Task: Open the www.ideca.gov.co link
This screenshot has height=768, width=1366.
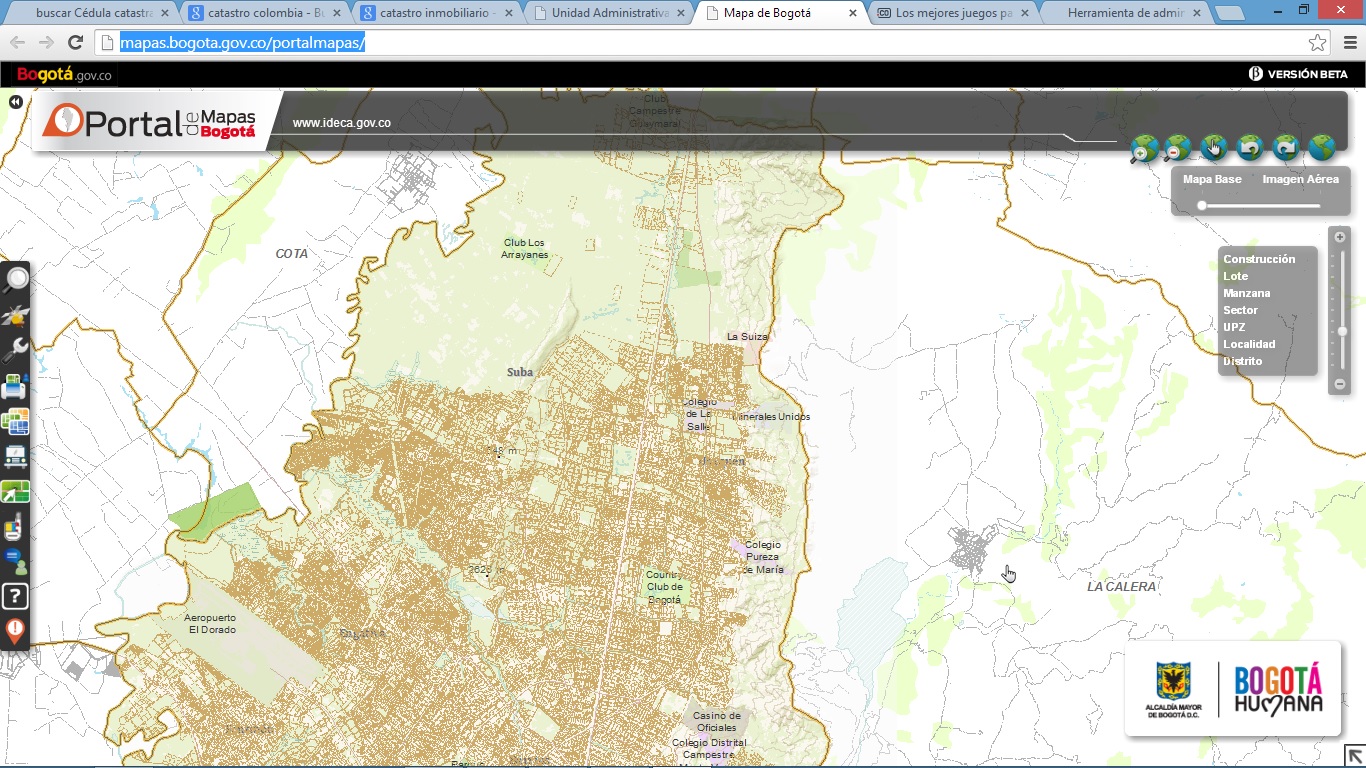Action: coord(342,123)
